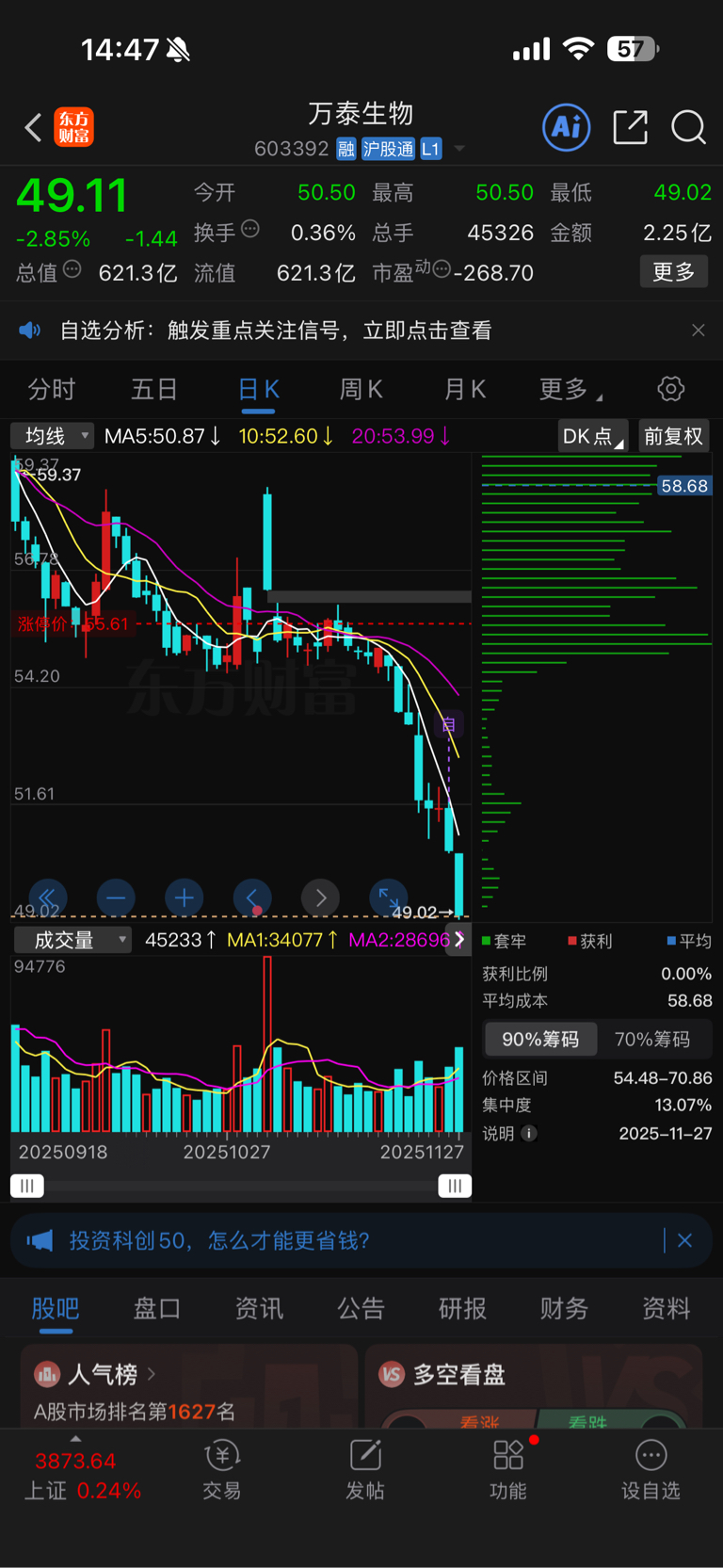Switch to 资讯 tab
The height and width of the screenshot is (1568, 723).
tap(259, 1308)
